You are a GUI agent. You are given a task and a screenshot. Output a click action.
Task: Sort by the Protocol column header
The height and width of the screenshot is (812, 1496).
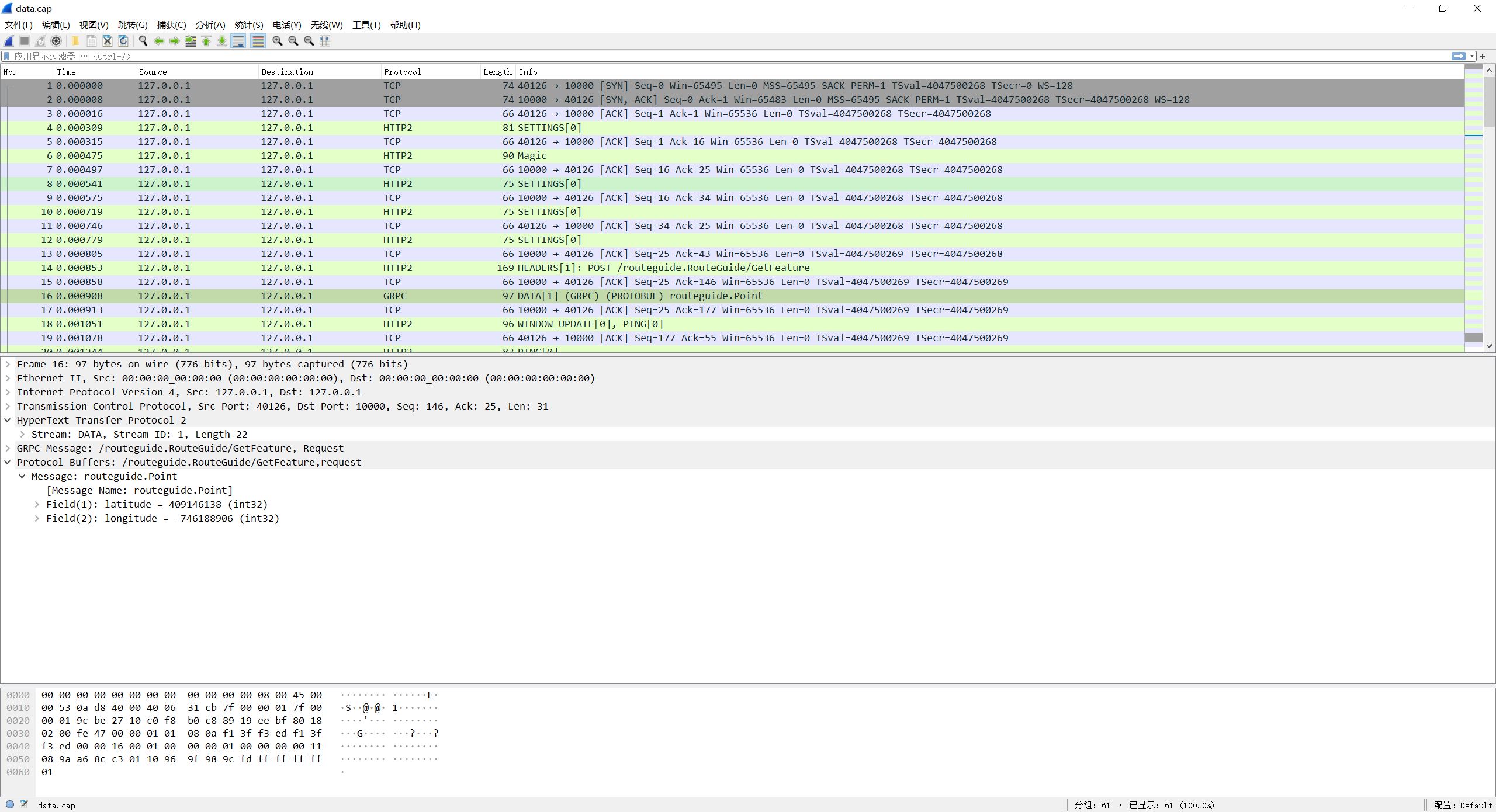(431, 72)
